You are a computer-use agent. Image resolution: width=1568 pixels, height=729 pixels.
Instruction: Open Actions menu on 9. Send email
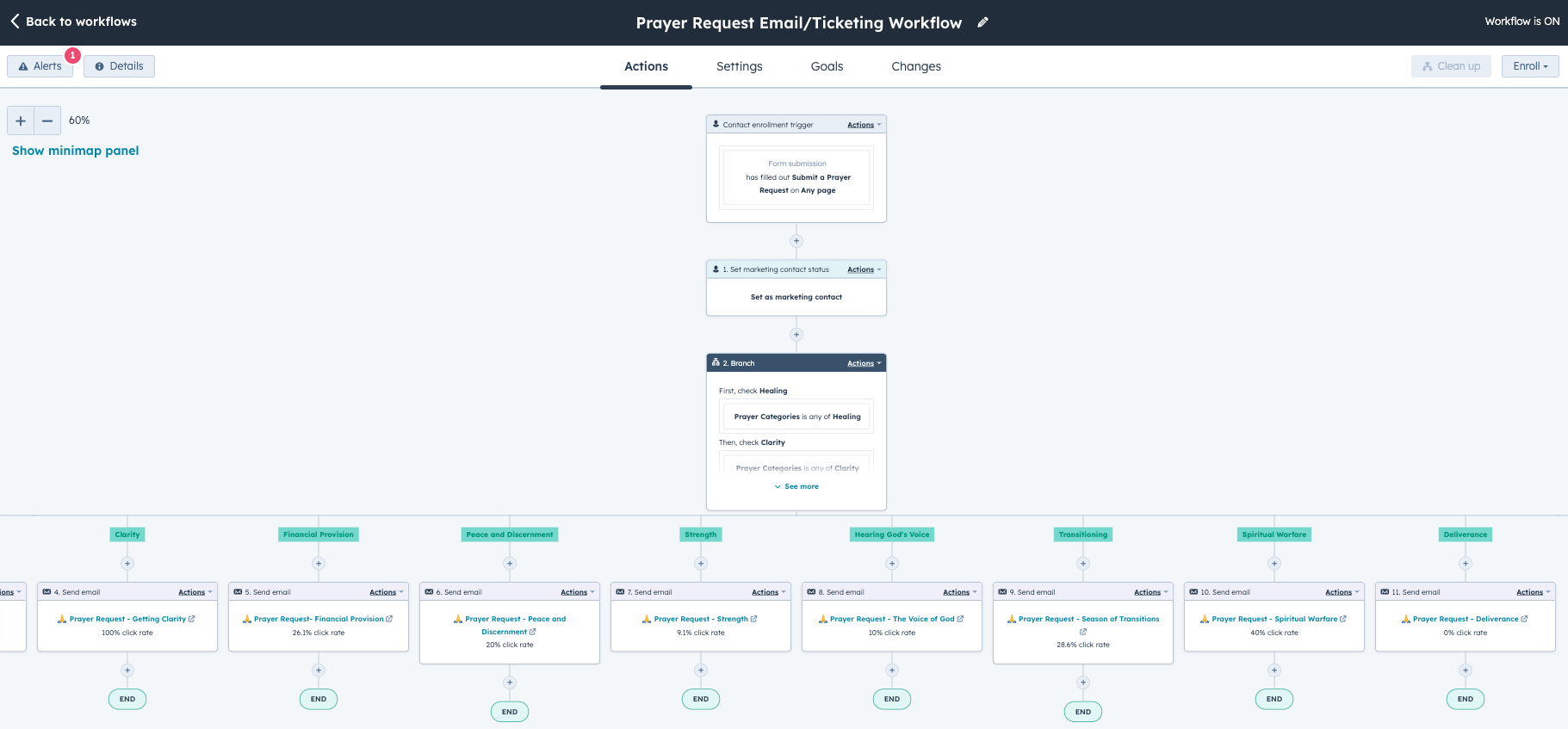click(1150, 592)
